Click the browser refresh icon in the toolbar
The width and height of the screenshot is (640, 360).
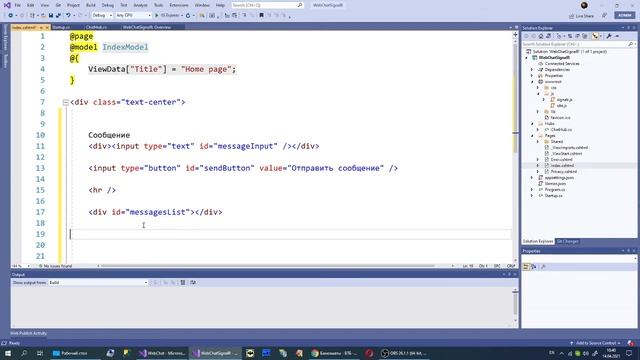(x=188, y=16)
